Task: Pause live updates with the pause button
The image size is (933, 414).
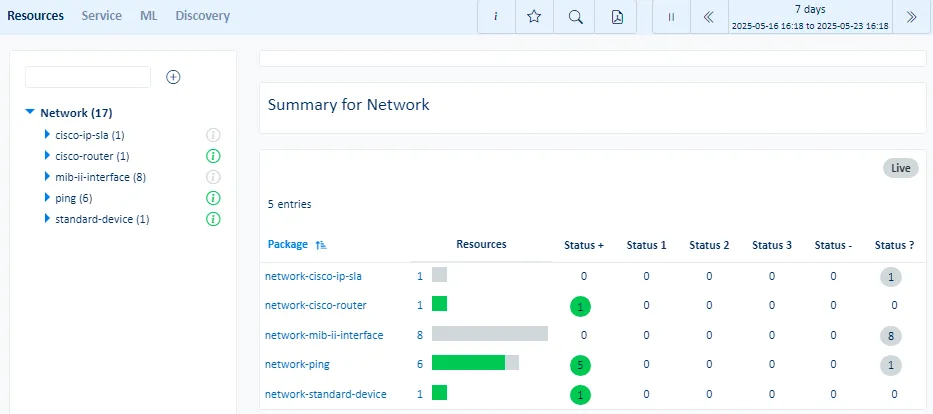Action: pos(671,17)
